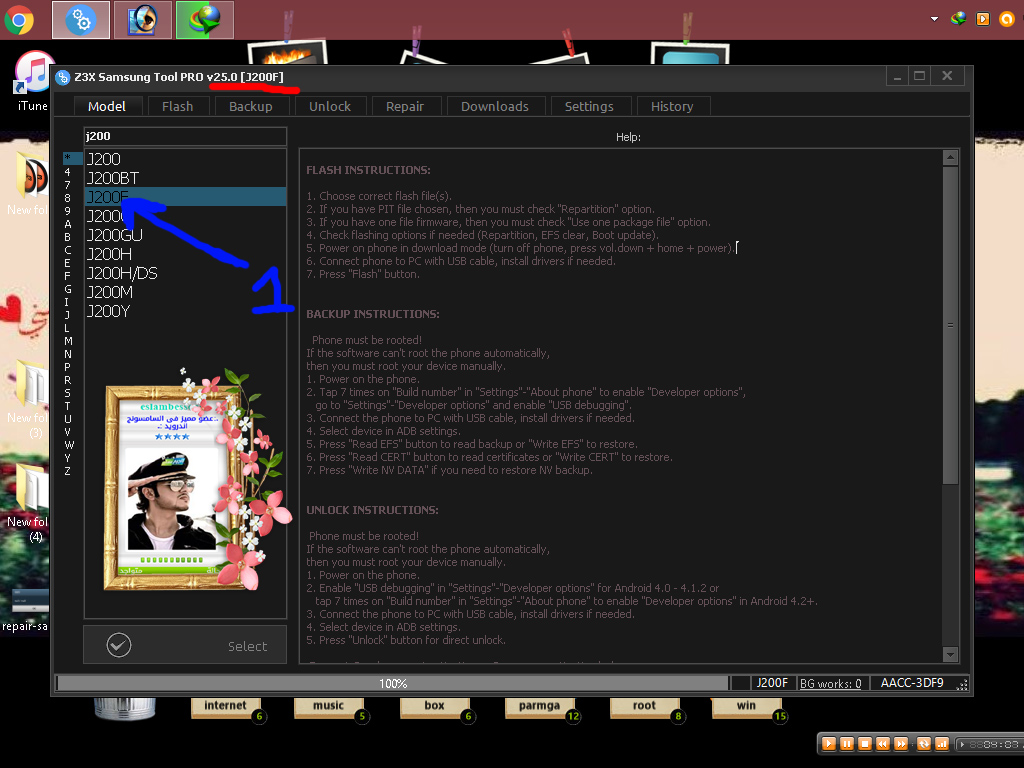Select model J200GU in the list
The height and width of the screenshot is (768, 1024).
[185, 235]
